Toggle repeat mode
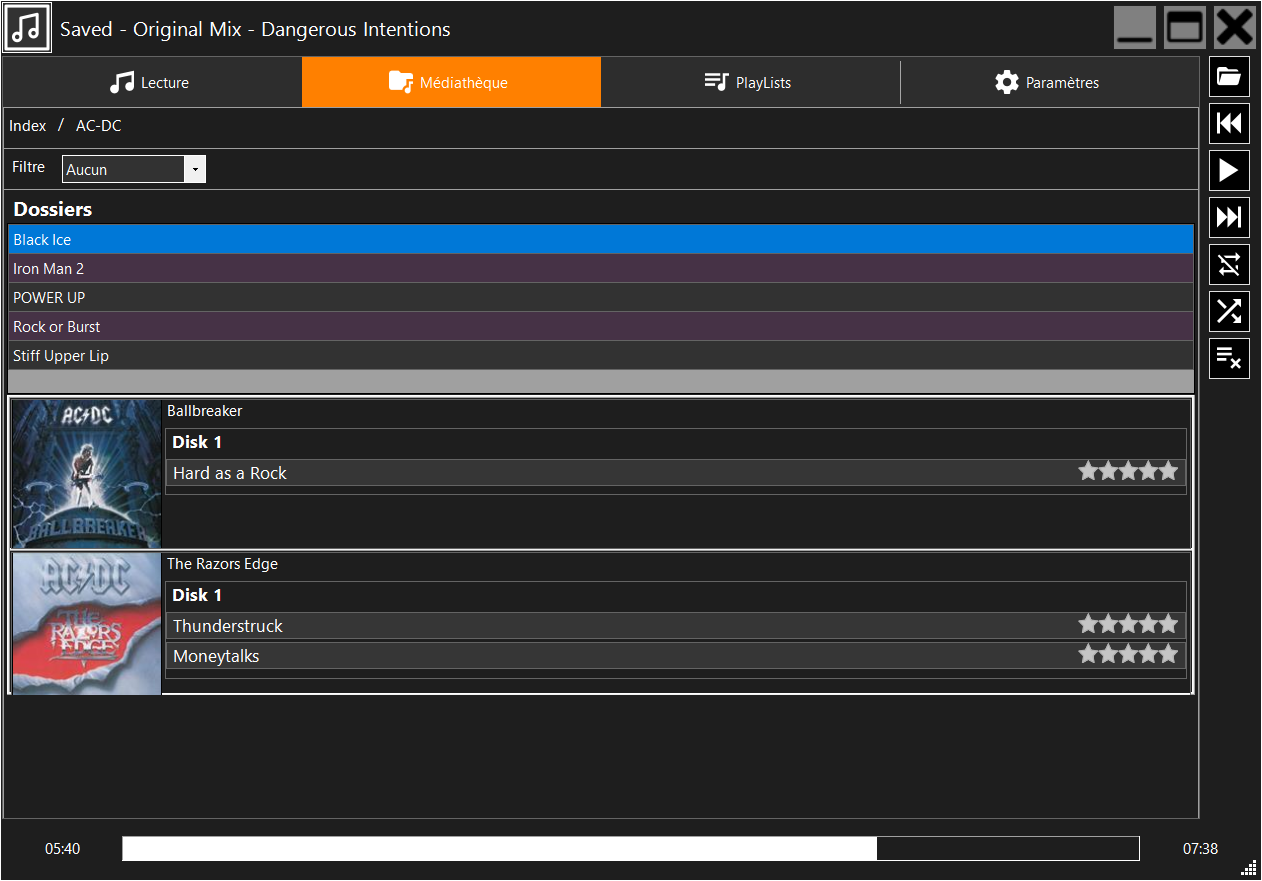The height and width of the screenshot is (881, 1262). pos(1229,265)
